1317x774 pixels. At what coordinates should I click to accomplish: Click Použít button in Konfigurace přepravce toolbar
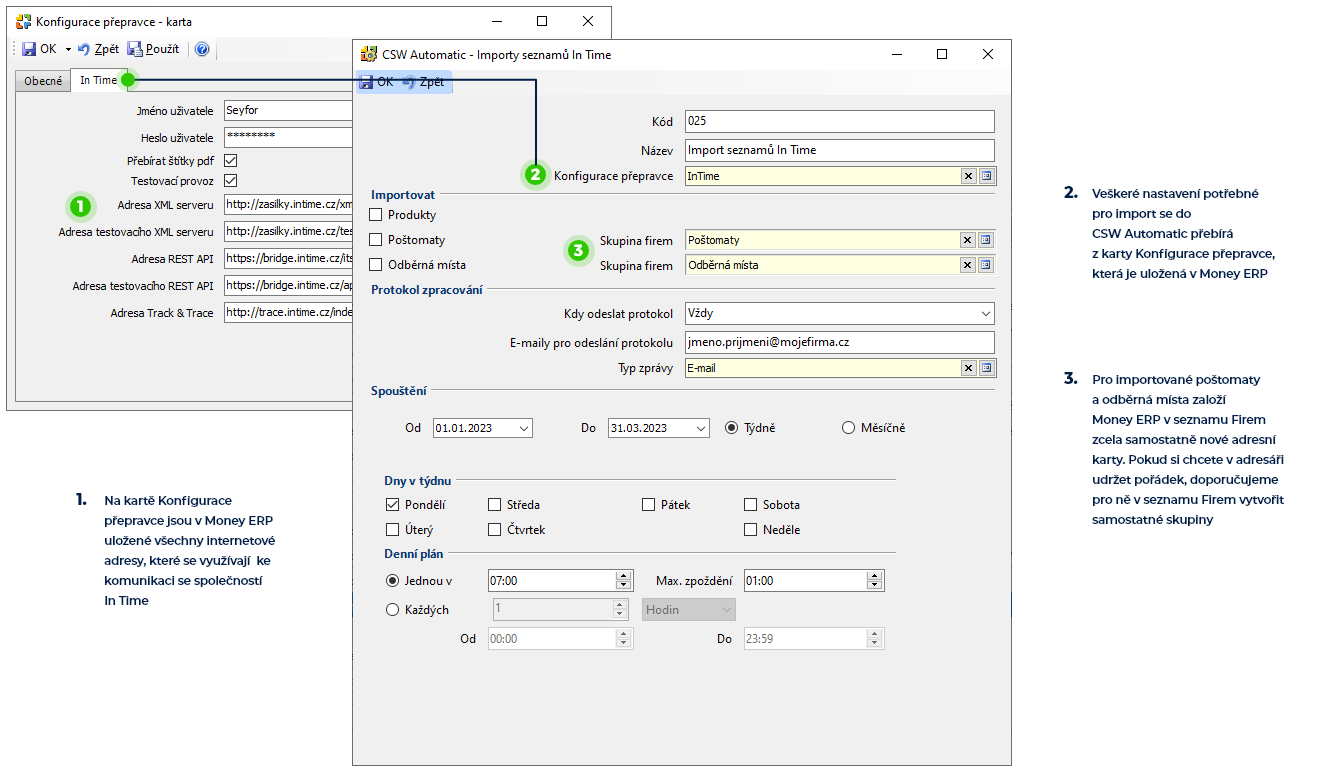[x=154, y=49]
